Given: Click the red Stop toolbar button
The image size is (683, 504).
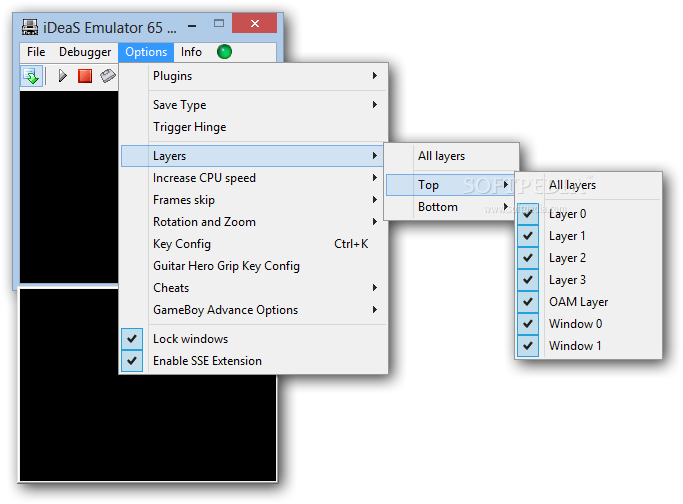Looking at the screenshot, I should (x=85, y=76).
